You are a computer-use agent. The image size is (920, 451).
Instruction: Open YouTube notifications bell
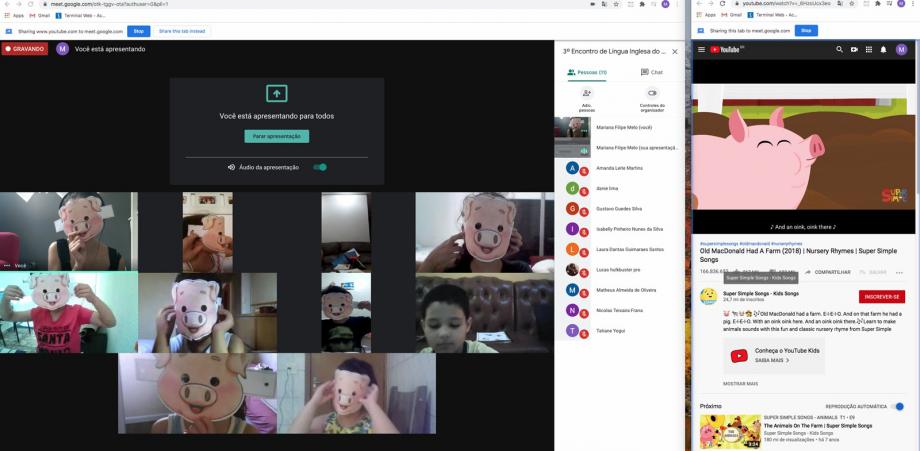(884, 50)
